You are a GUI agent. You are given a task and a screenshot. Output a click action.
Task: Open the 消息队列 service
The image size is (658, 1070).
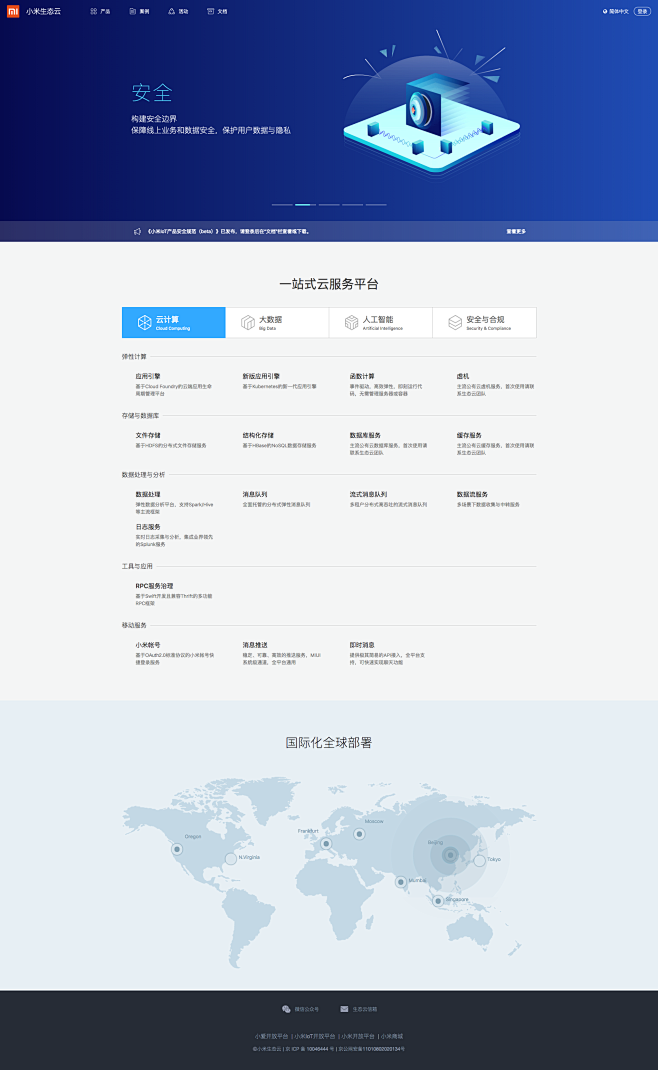click(x=255, y=494)
